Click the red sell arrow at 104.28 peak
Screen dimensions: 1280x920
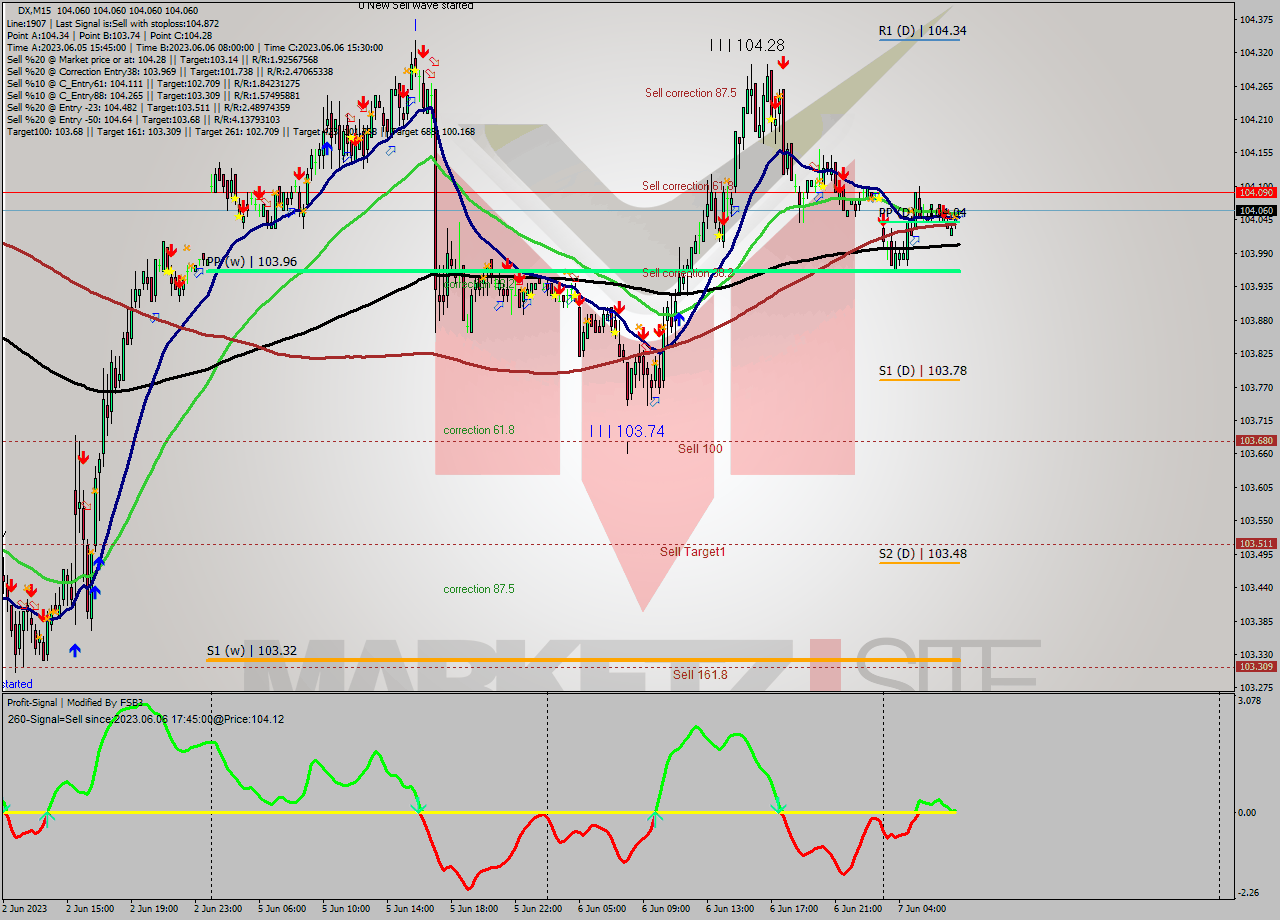coord(782,63)
